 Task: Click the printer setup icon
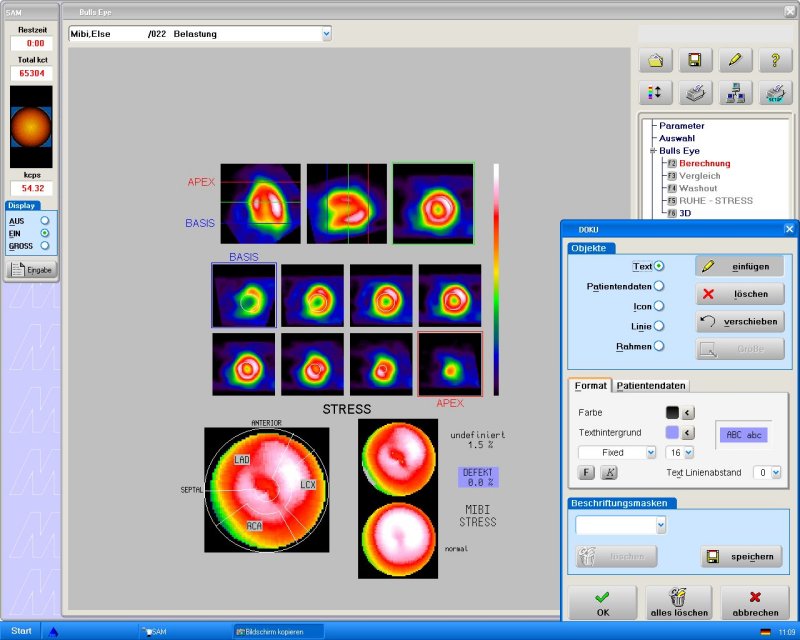[775, 94]
